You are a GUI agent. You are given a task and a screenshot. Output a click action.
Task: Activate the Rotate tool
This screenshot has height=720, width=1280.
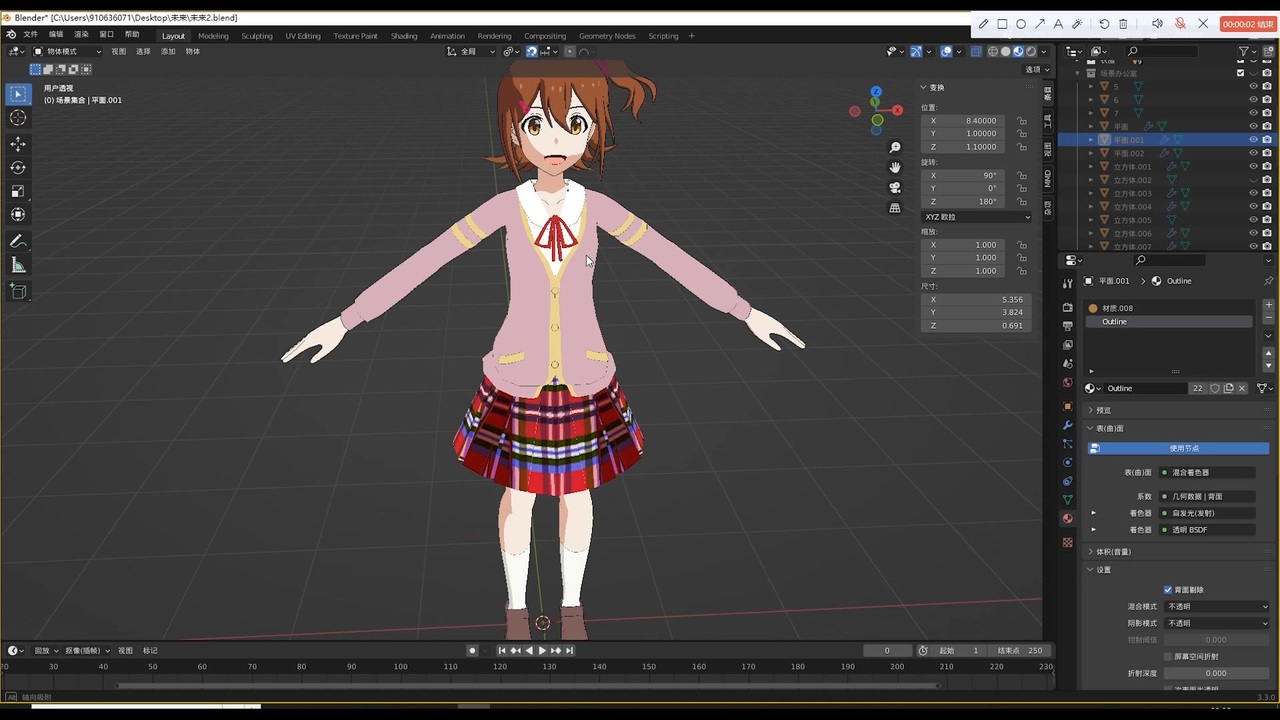pos(18,168)
